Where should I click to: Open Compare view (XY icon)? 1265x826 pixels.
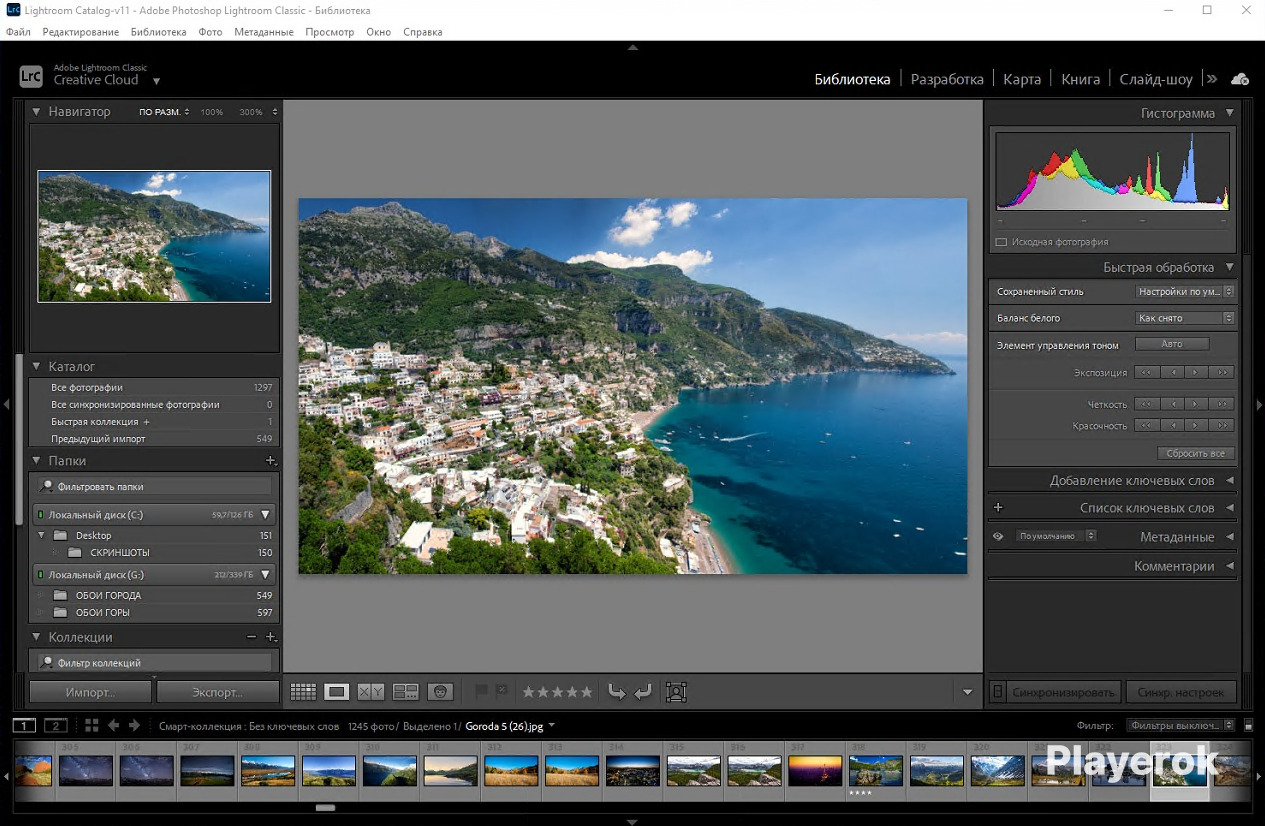(x=371, y=691)
